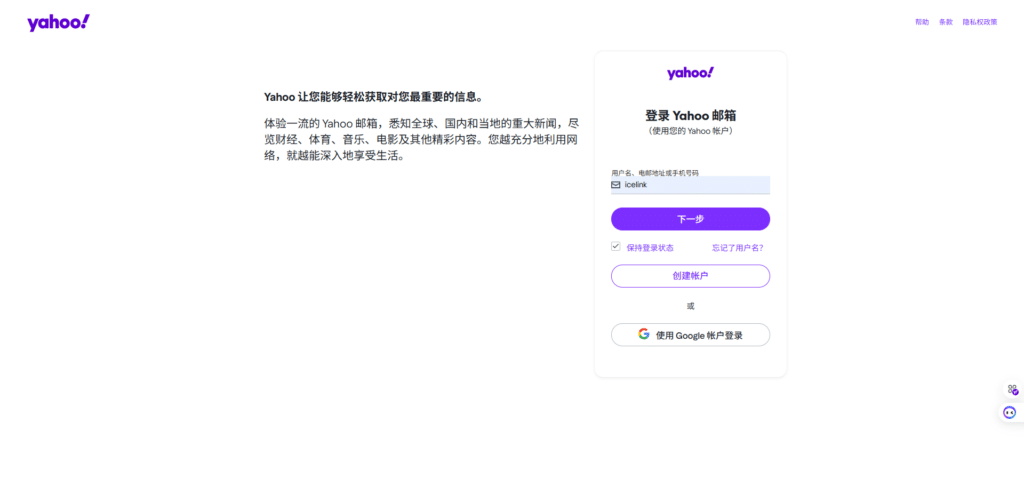The width and height of the screenshot is (1024, 486).
Task: Click the Yahoo logo above the sign-in form
Action: 690,73
